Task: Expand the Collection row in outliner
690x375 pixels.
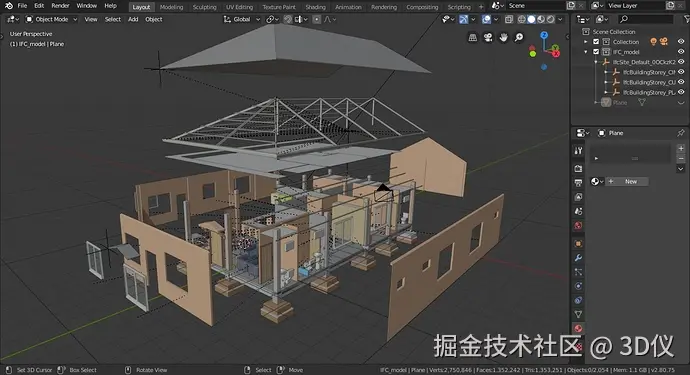Action: tap(586, 42)
